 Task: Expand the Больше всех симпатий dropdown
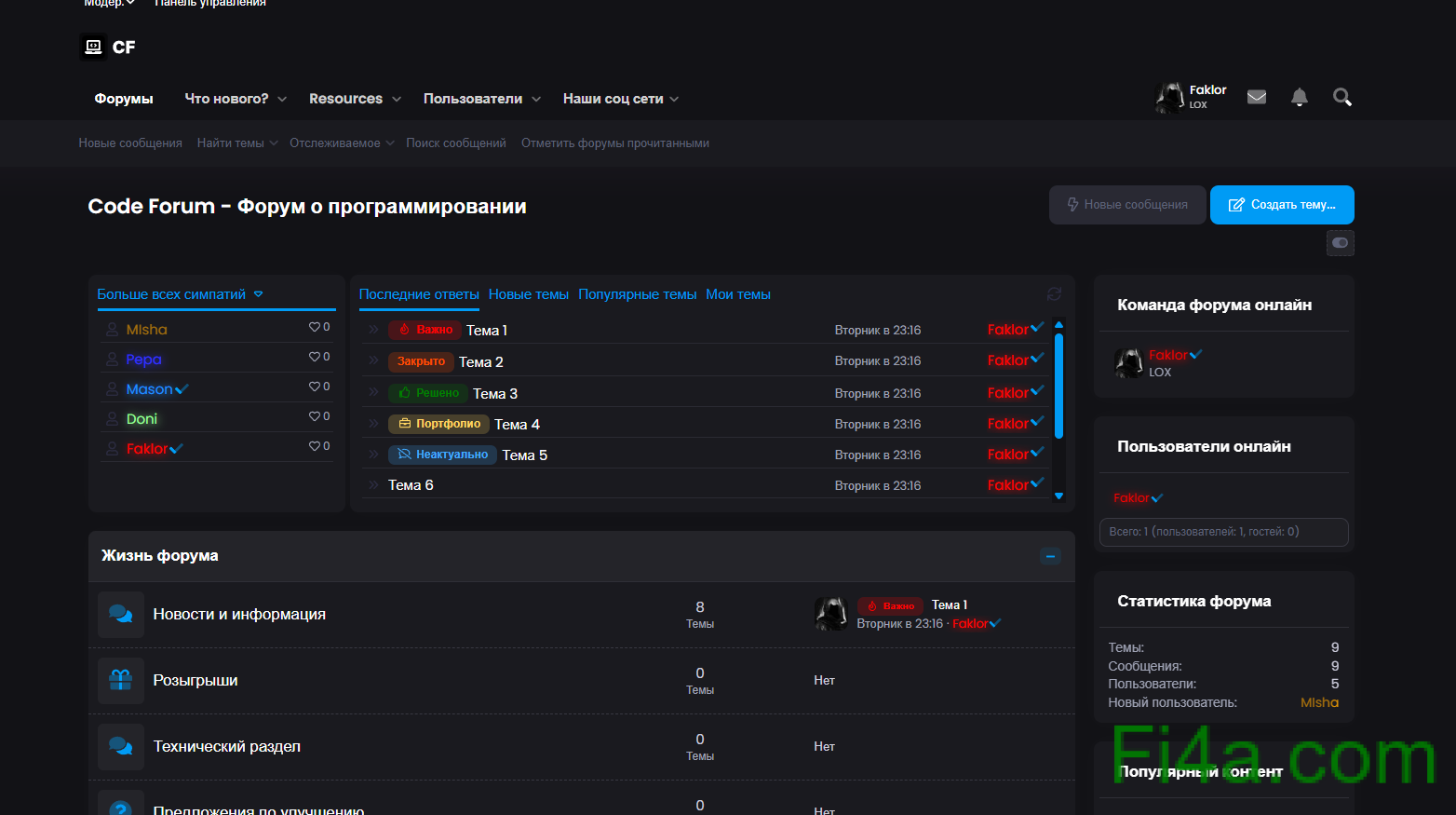[x=259, y=294]
